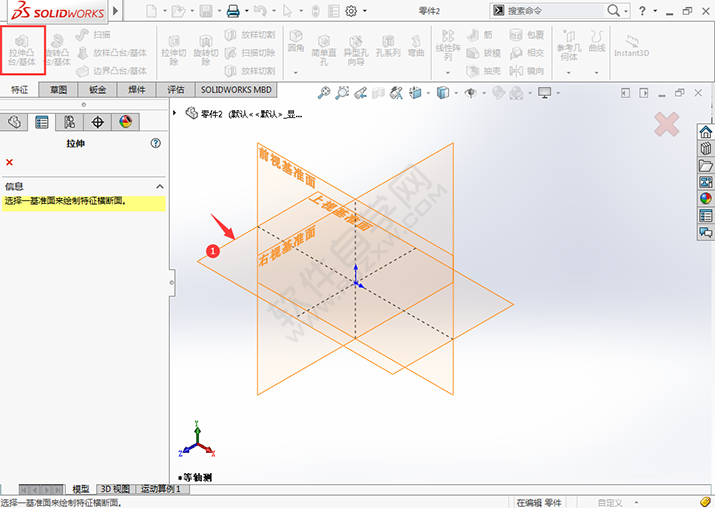Image resolution: width=715 pixels, height=508 pixels.
Task: Click the red X cancel in extrude panel
Action: tap(9, 162)
